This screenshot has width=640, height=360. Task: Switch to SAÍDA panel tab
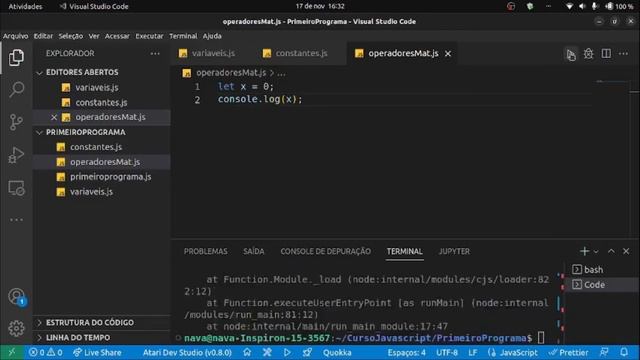tap(253, 251)
